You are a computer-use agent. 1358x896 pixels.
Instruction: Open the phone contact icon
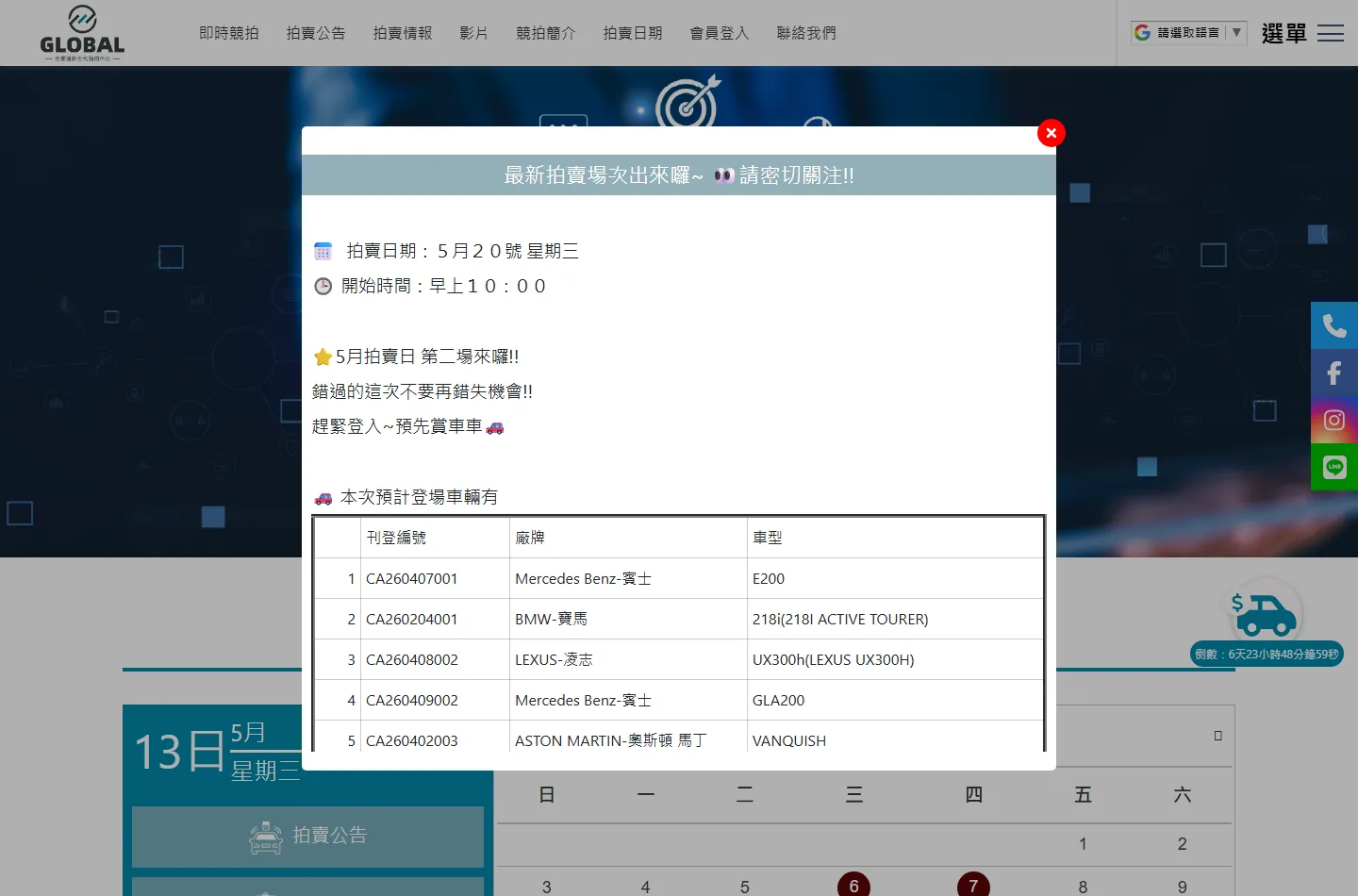1334,325
